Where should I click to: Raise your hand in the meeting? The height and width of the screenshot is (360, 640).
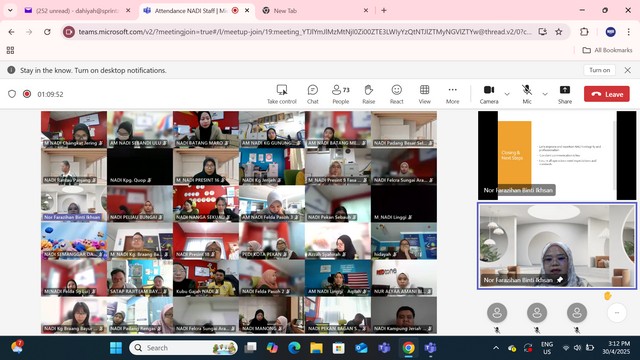coord(369,94)
